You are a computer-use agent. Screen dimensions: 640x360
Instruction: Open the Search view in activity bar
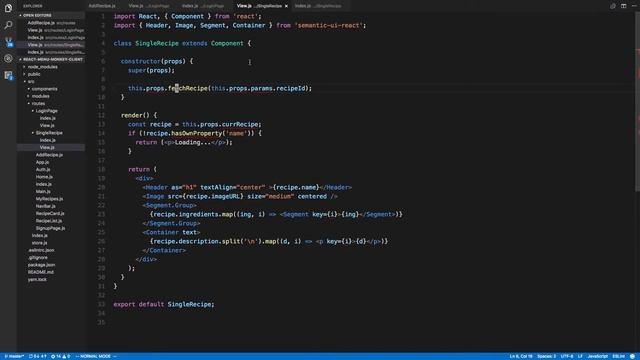tap(8, 25)
